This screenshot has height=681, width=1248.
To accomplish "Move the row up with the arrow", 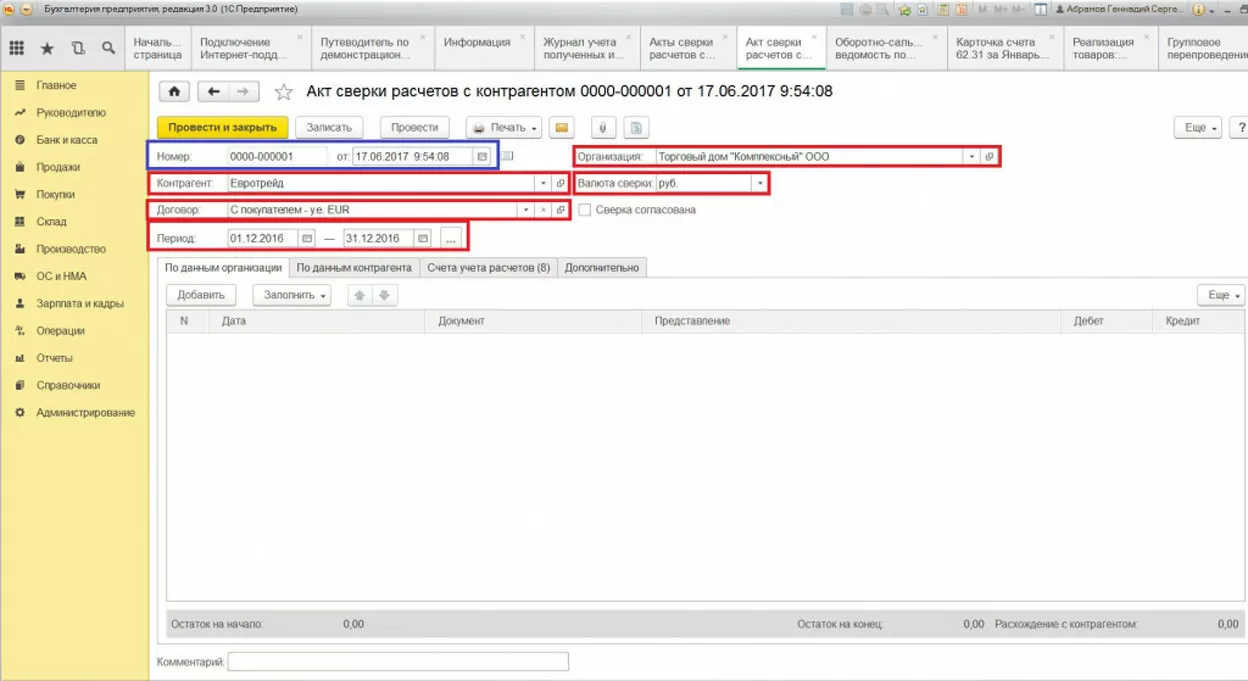I will click(360, 295).
